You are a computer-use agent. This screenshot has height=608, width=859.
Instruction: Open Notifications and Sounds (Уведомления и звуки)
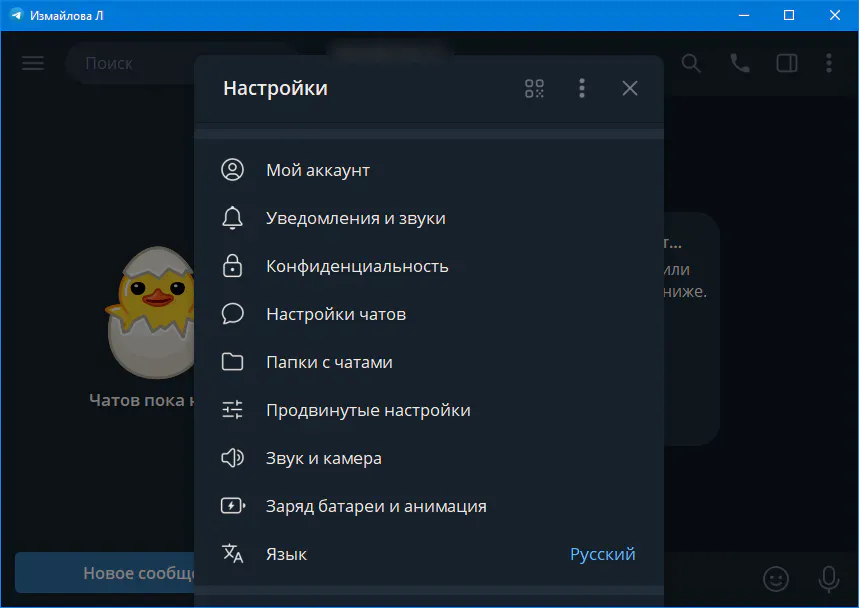pyautogui.click(x=355, y=218)
